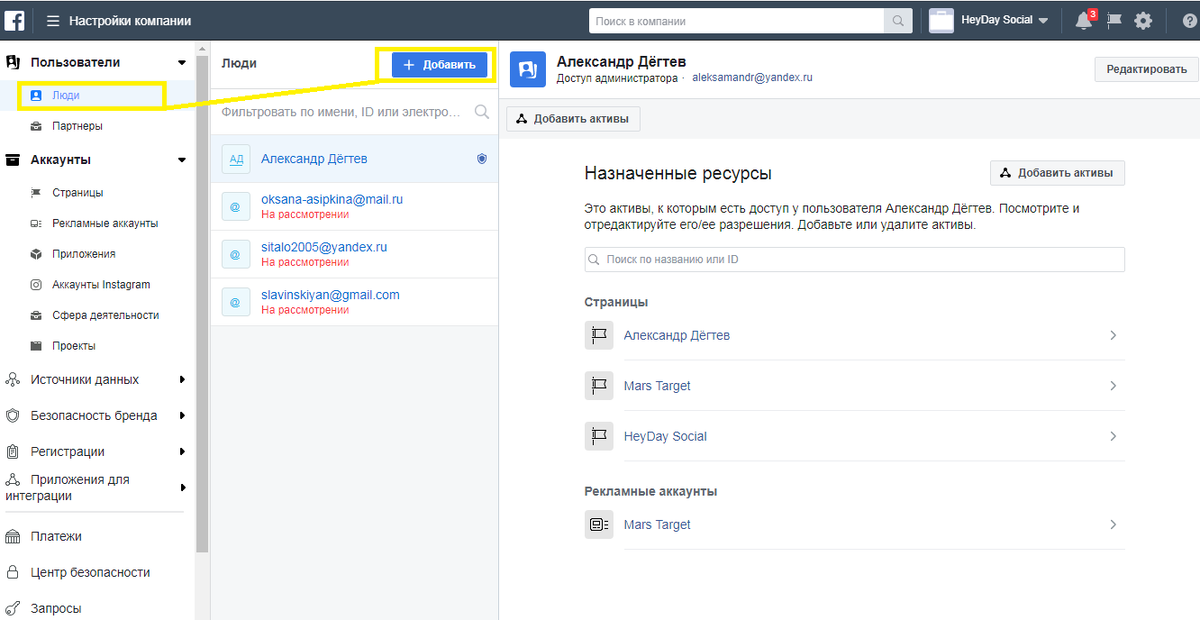This screenshot has width=1200, height=620.
Task: Click the filter search magnifier in Люди panel
Action: pos(482,111)
